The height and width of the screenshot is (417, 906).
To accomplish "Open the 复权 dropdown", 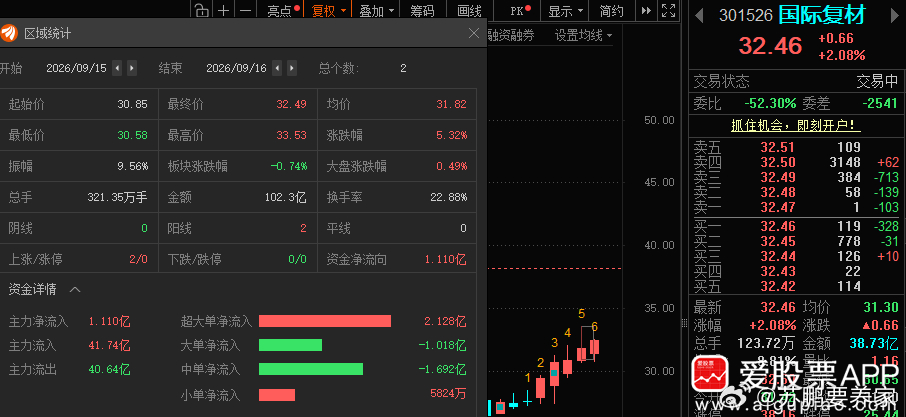I will pos(329,10).
